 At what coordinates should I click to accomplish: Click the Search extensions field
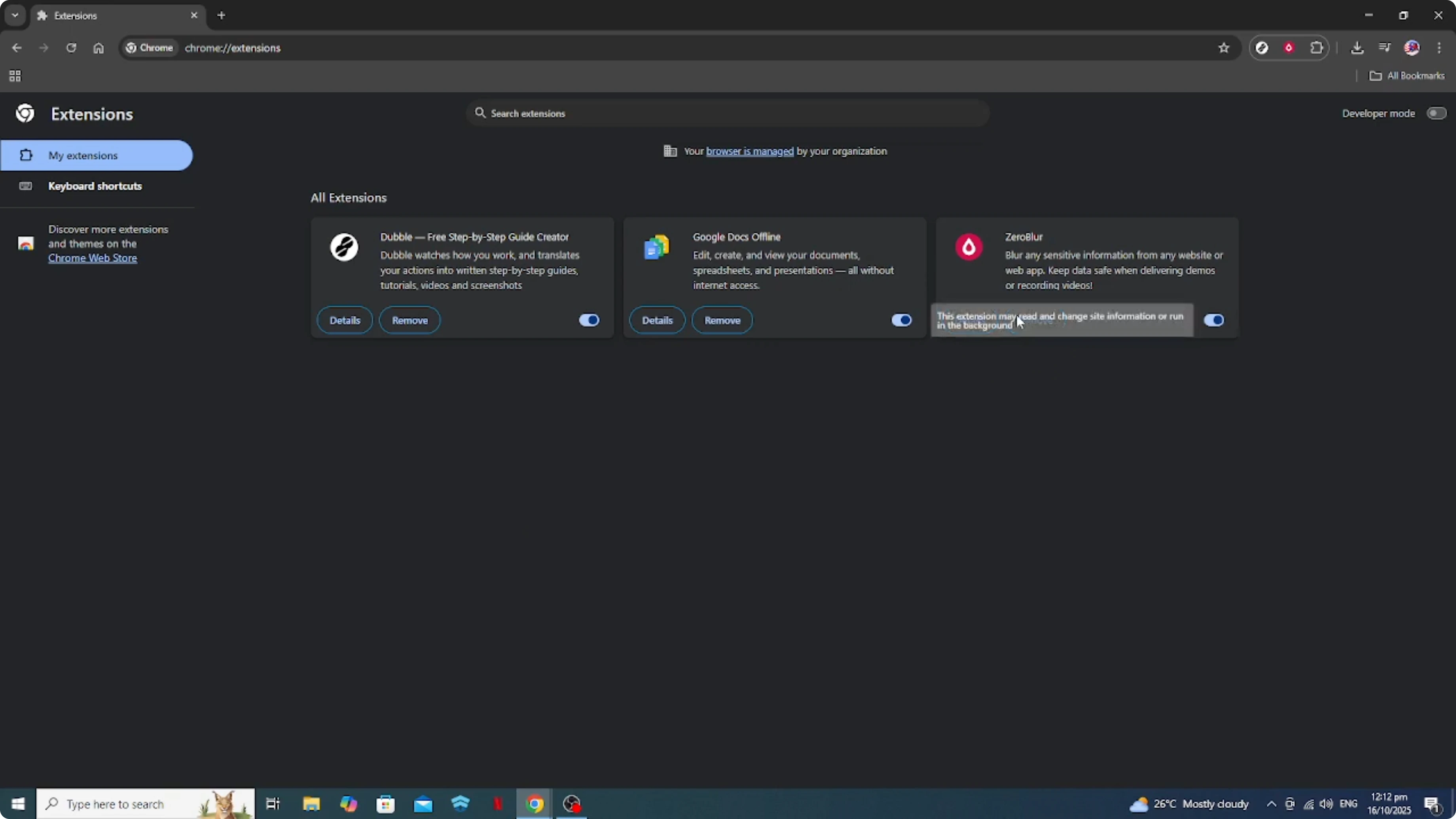click(728, 113)
